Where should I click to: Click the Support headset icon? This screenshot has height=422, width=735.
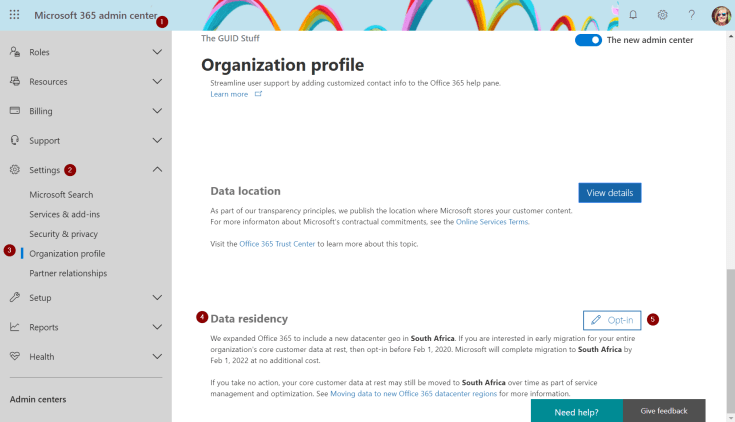click(x=15, y=141)
